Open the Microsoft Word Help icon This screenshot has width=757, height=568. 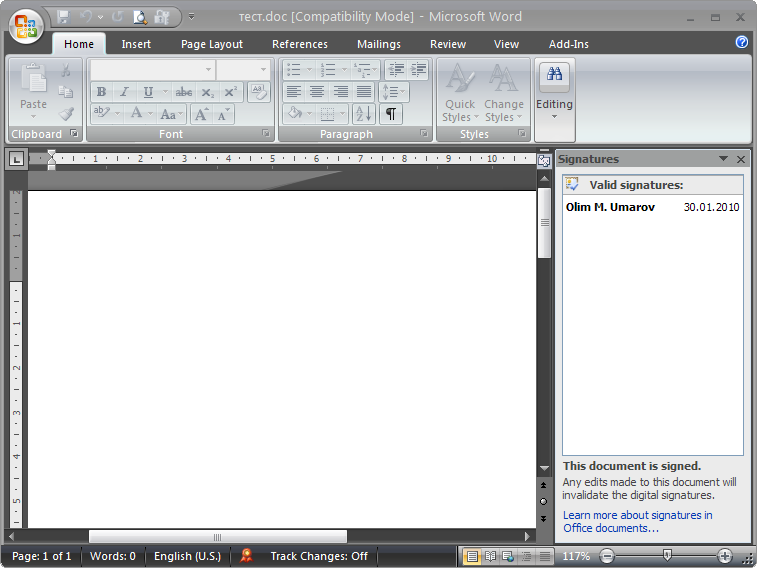[742, 42]
